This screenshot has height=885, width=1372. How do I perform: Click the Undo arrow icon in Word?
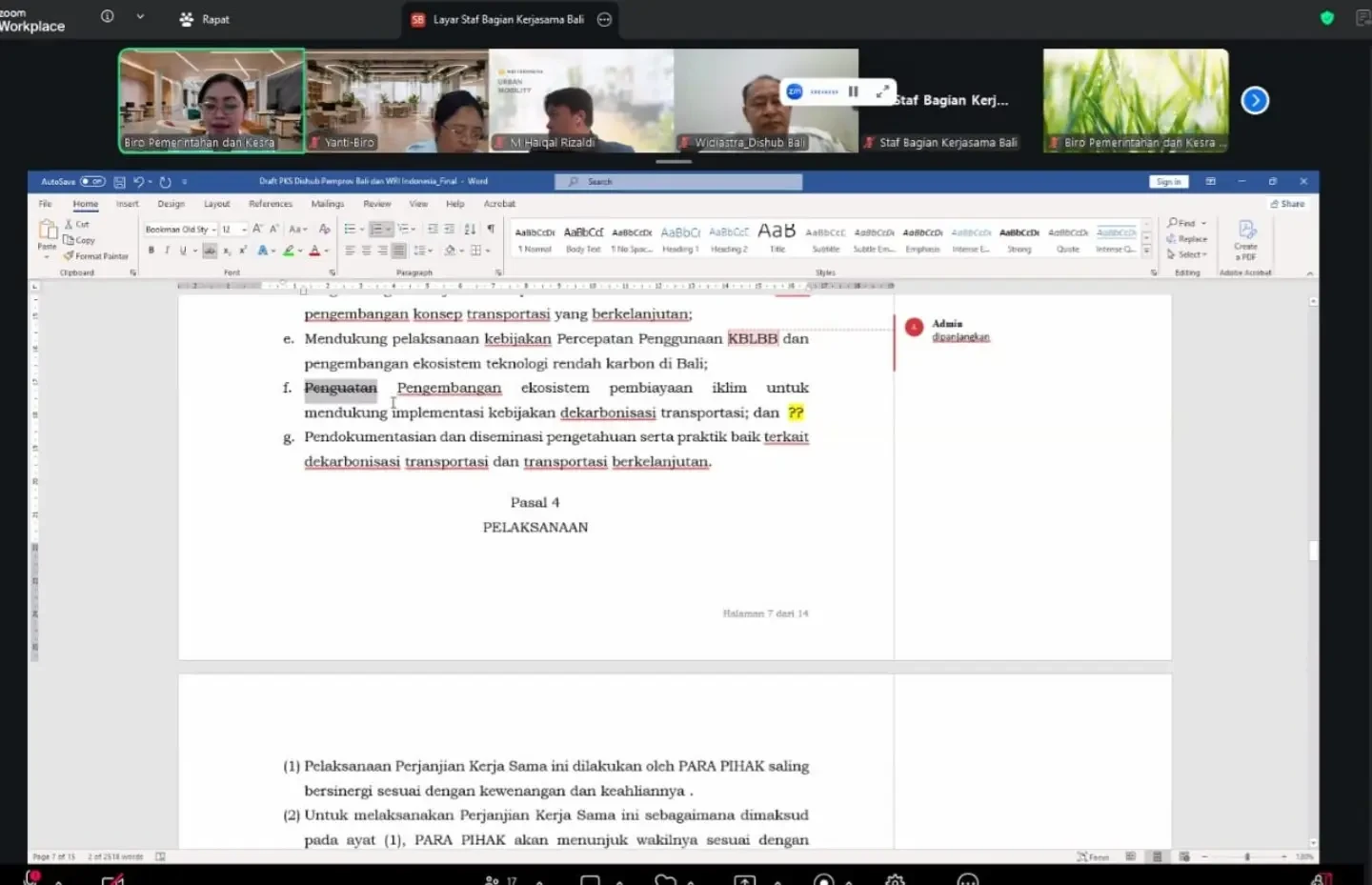pos(138,182)
